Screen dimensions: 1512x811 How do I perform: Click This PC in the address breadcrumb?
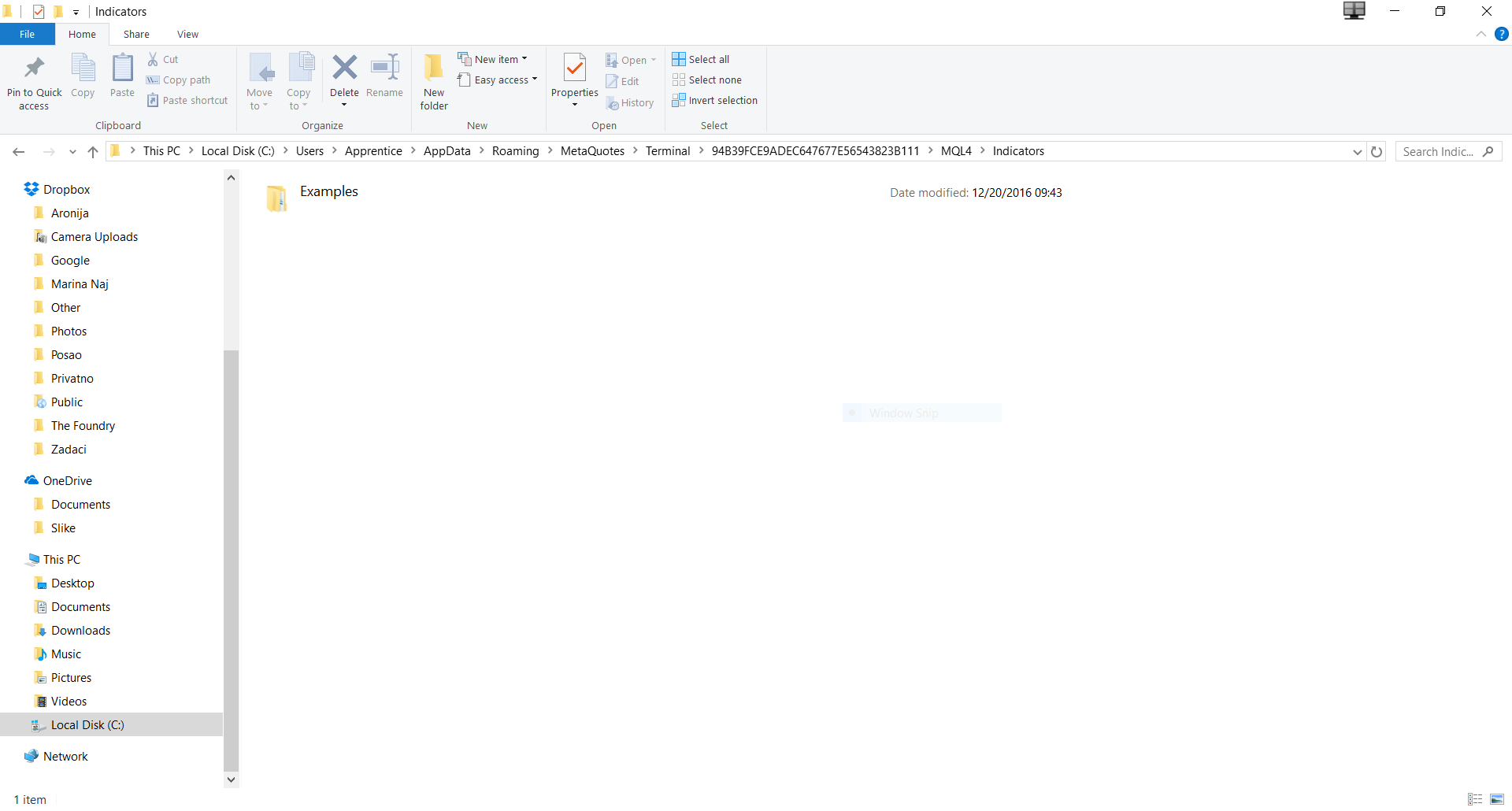click(161, 151)
